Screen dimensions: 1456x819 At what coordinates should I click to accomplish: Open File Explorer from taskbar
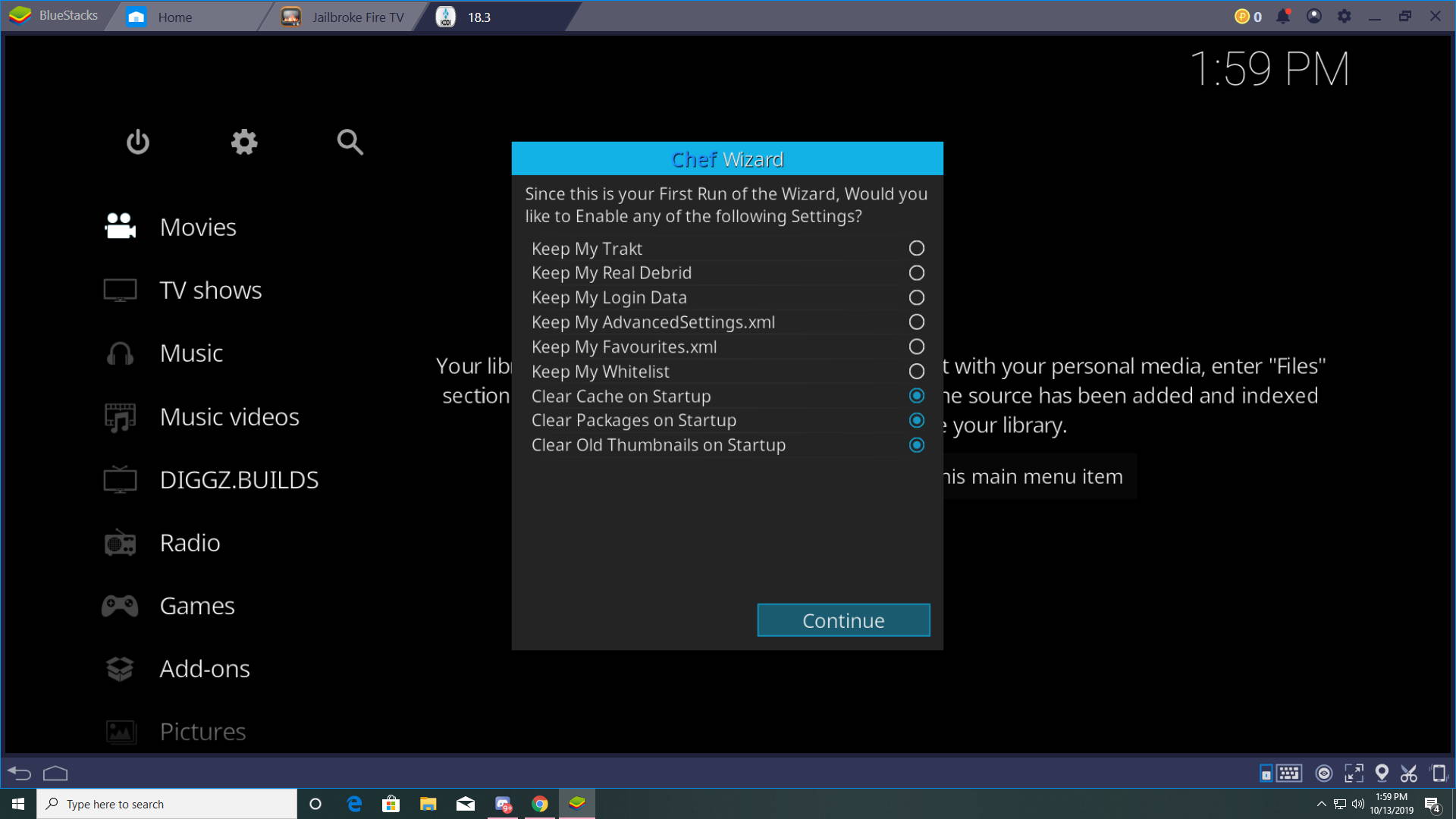click(428, 804)
